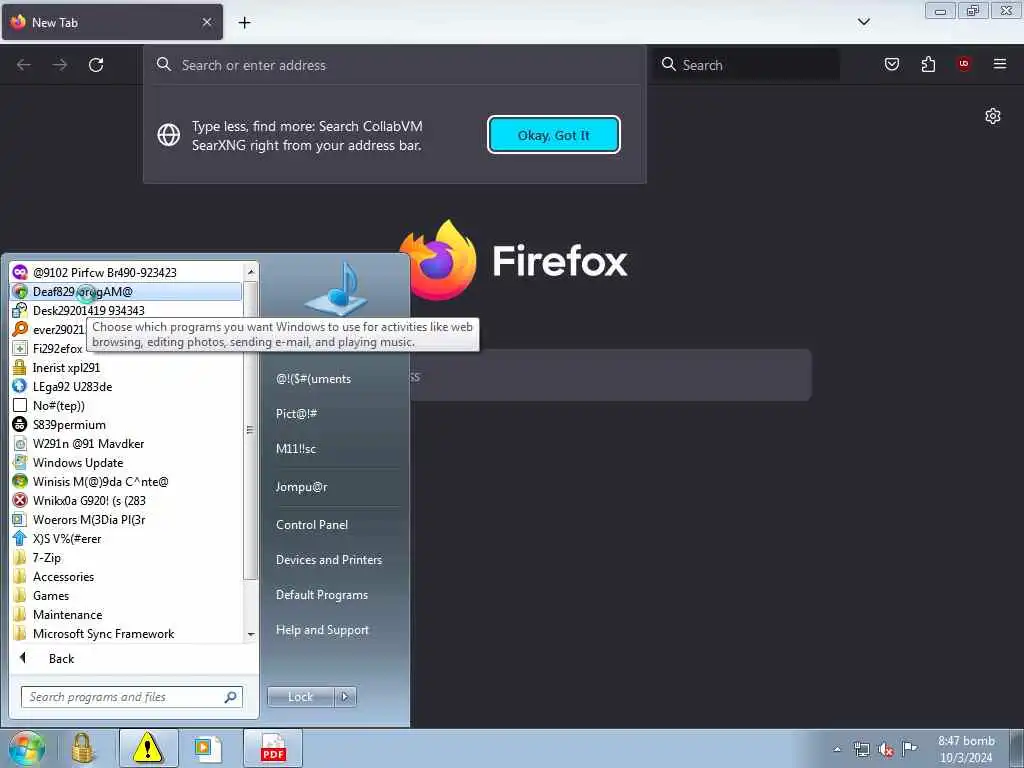Image resolution: width=1024 pixels, height=768 pixels.
Task: Launch Windows Update from programs list
Action: (x=127, y=462)
